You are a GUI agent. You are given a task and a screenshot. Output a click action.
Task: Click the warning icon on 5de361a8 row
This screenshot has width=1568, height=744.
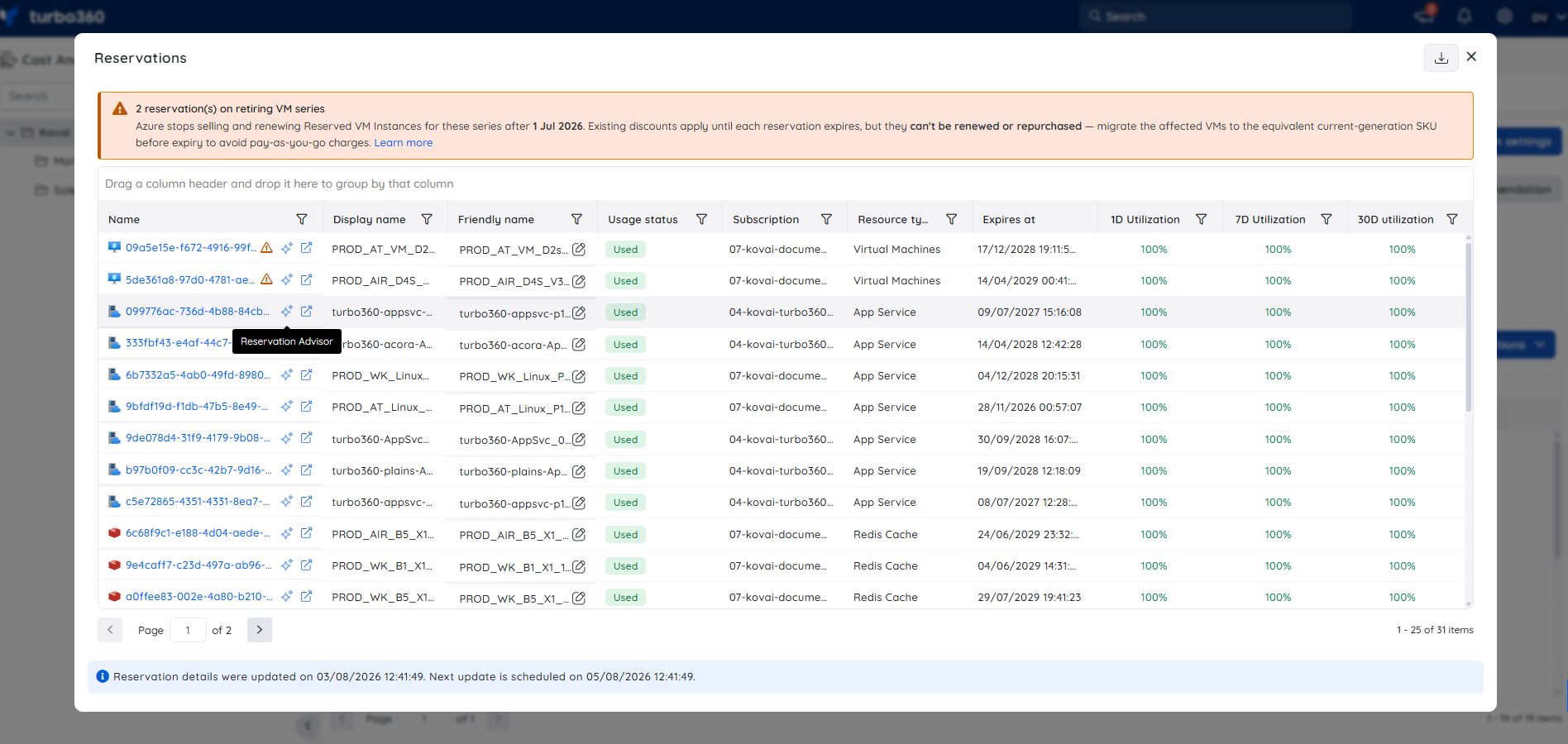pyautogui.click(x=266, y=279)
